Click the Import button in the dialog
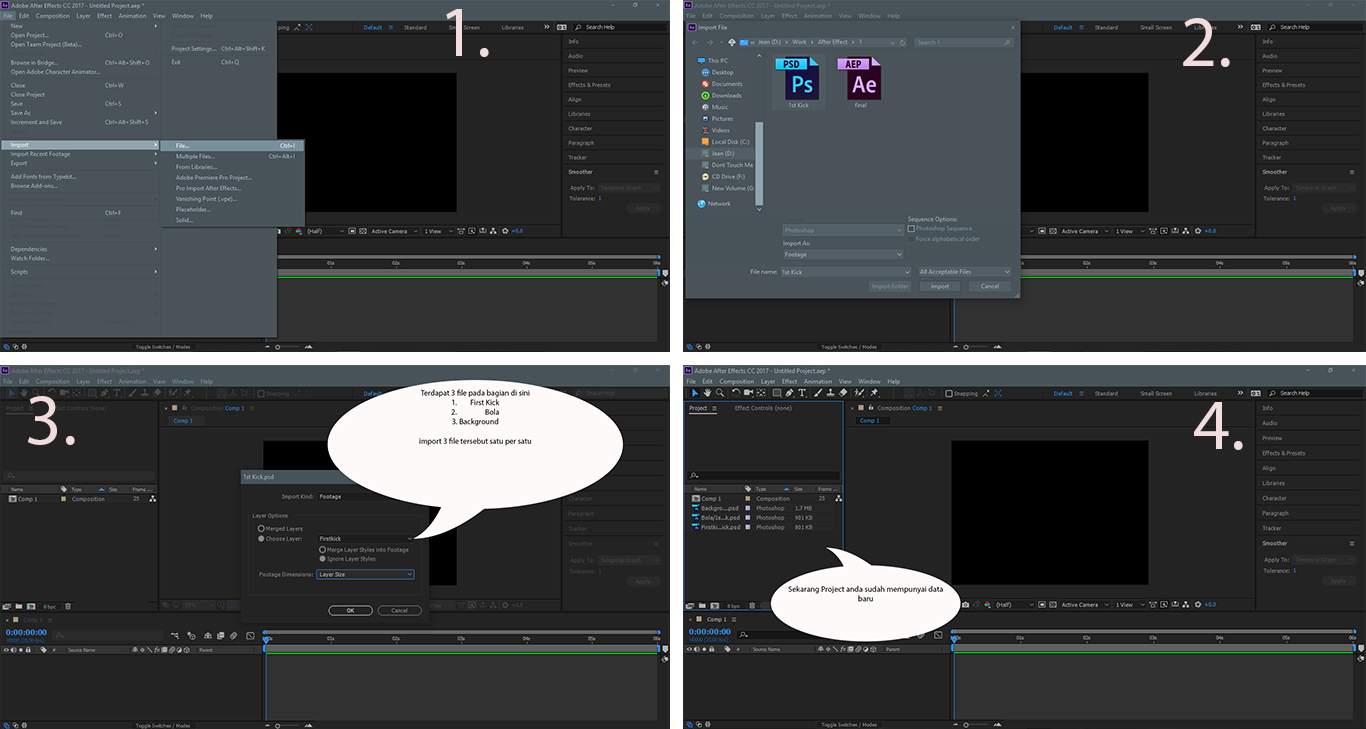1366x729 pixels. 939,286
